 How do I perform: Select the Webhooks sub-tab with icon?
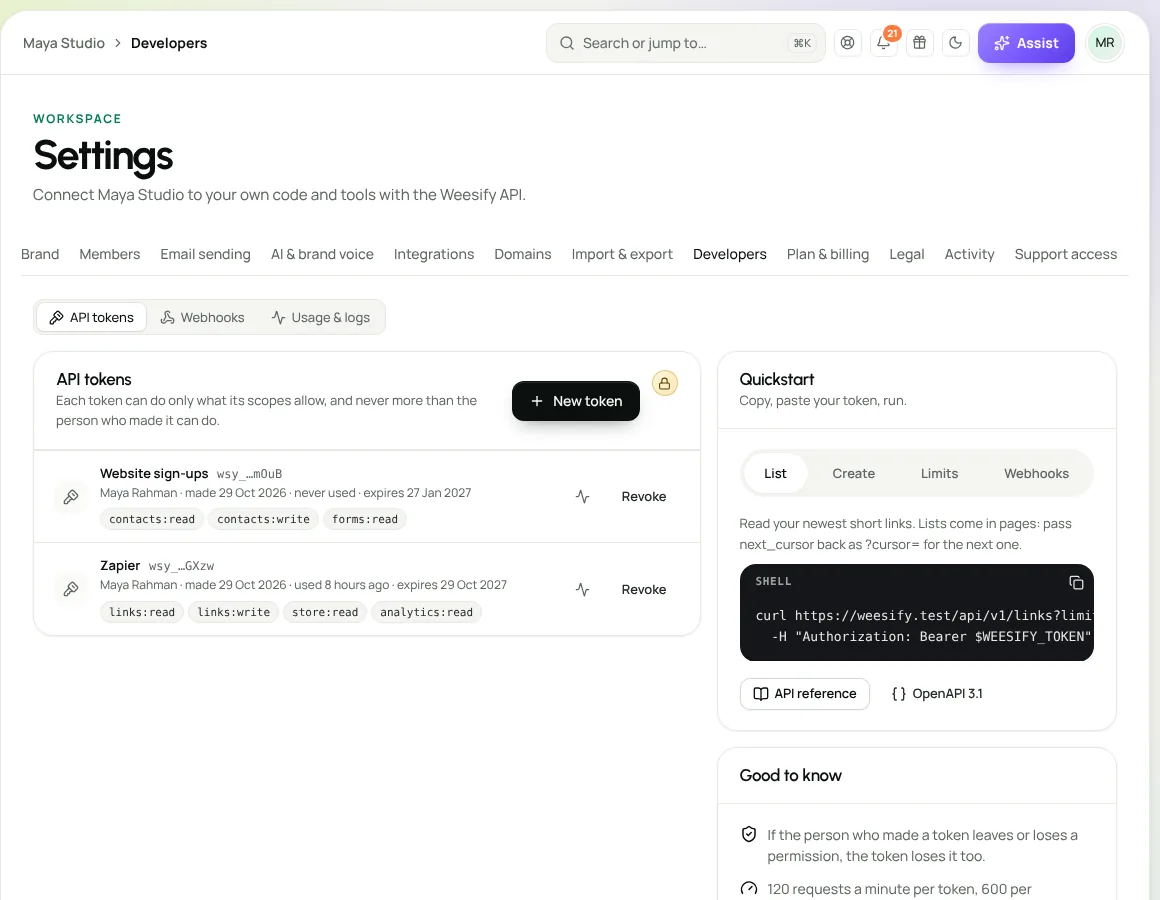click(202, 317)
